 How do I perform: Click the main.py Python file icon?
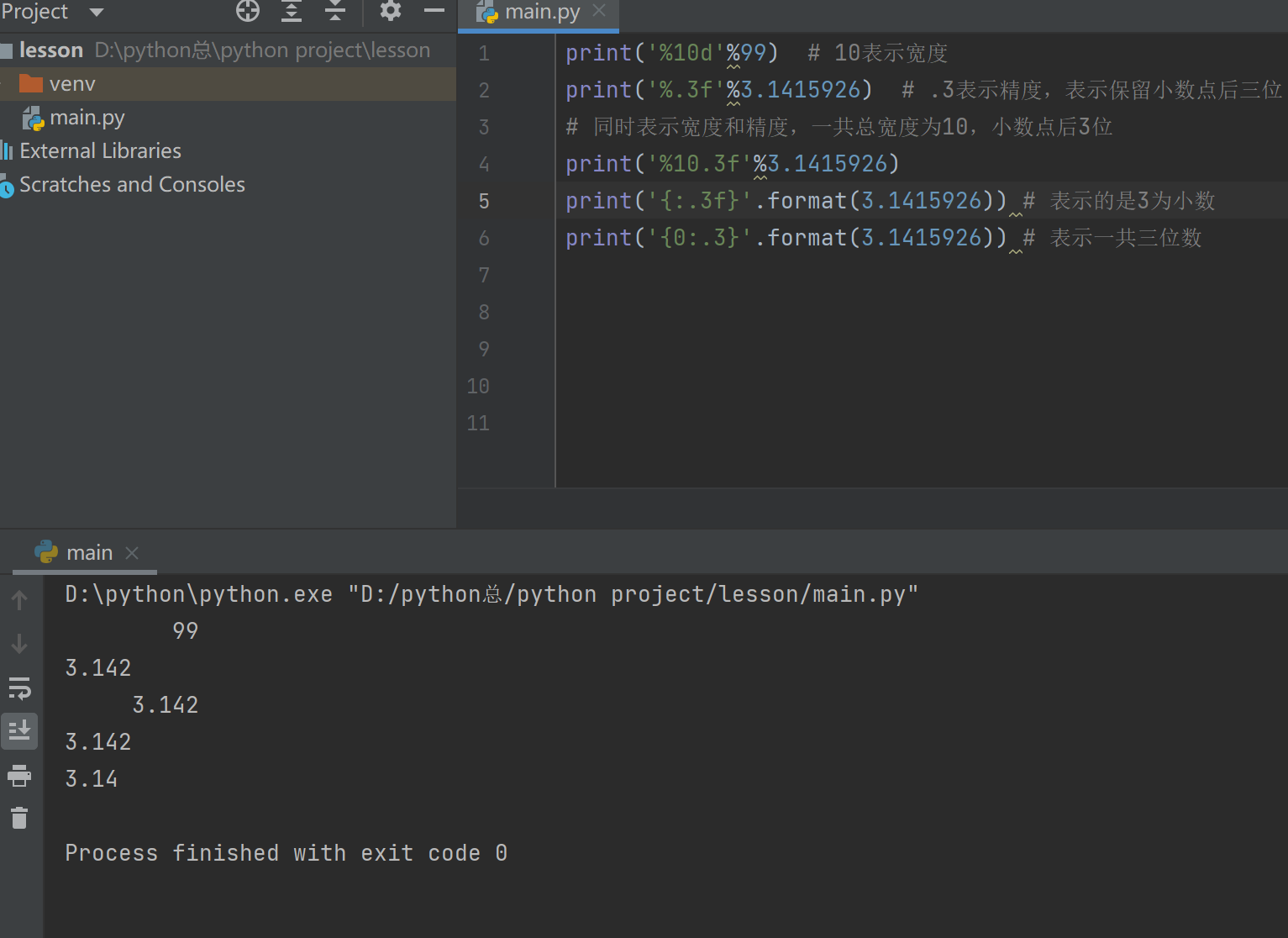tap(33, 119)
